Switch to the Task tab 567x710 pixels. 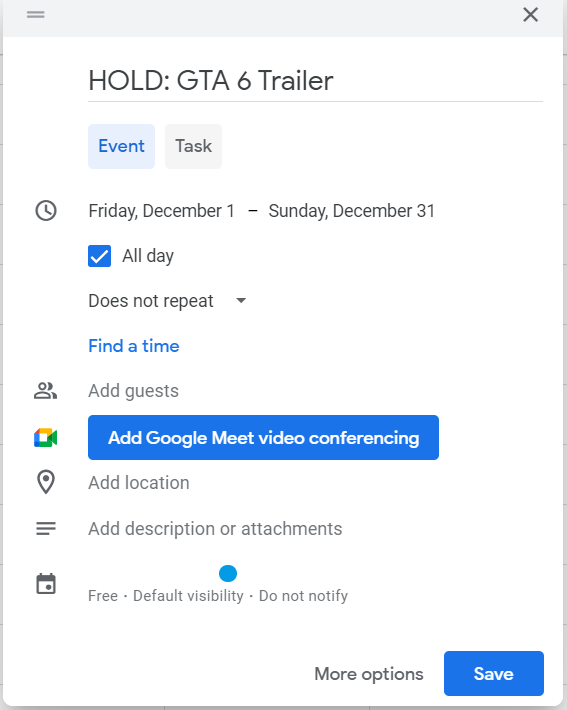click(193, 146)
